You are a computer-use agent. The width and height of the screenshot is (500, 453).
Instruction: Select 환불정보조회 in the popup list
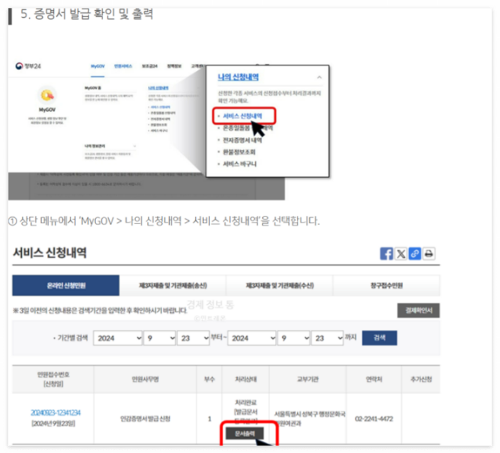[x=239, y=152]
